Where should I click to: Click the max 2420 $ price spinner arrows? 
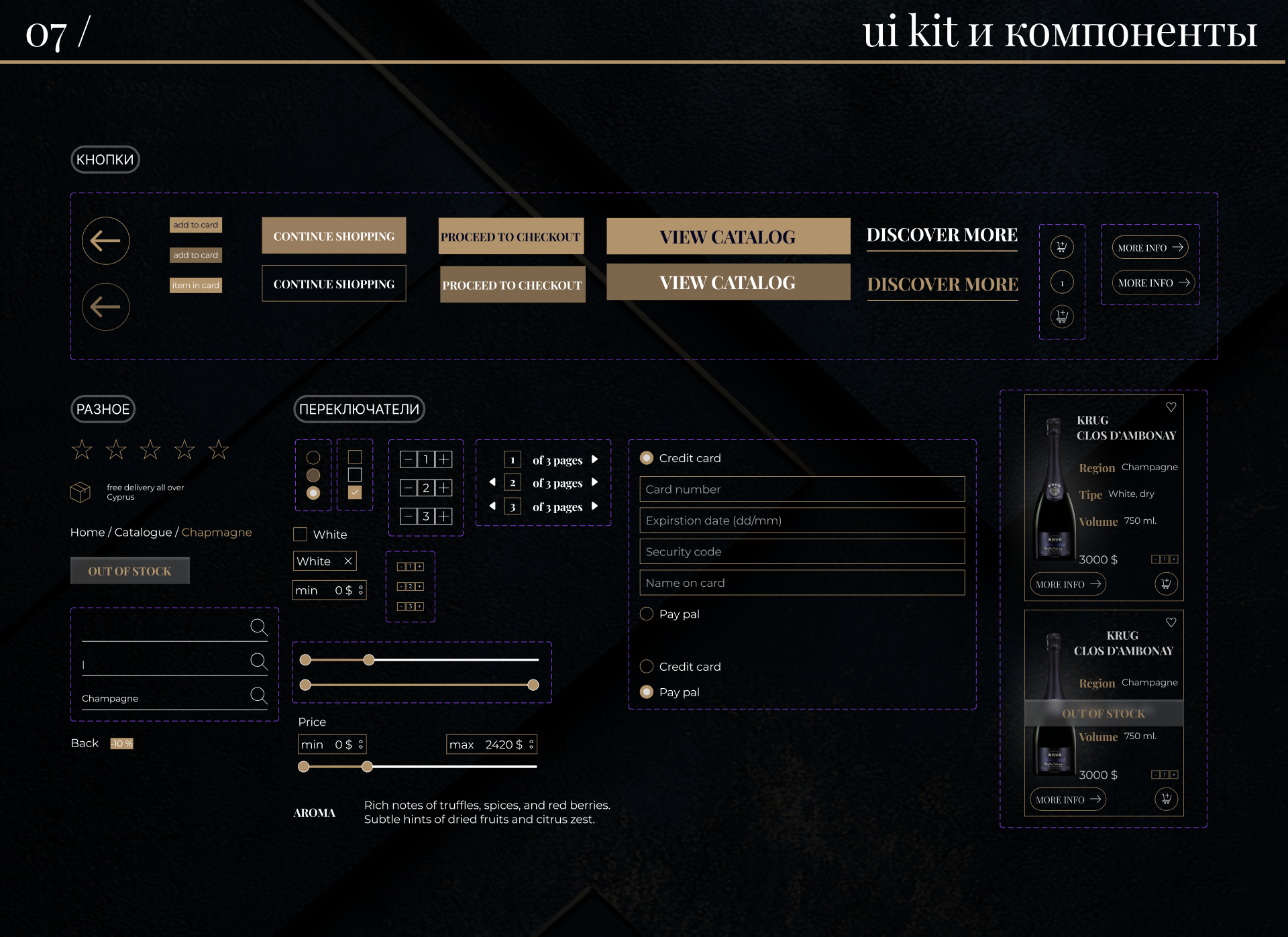[531, 744]
